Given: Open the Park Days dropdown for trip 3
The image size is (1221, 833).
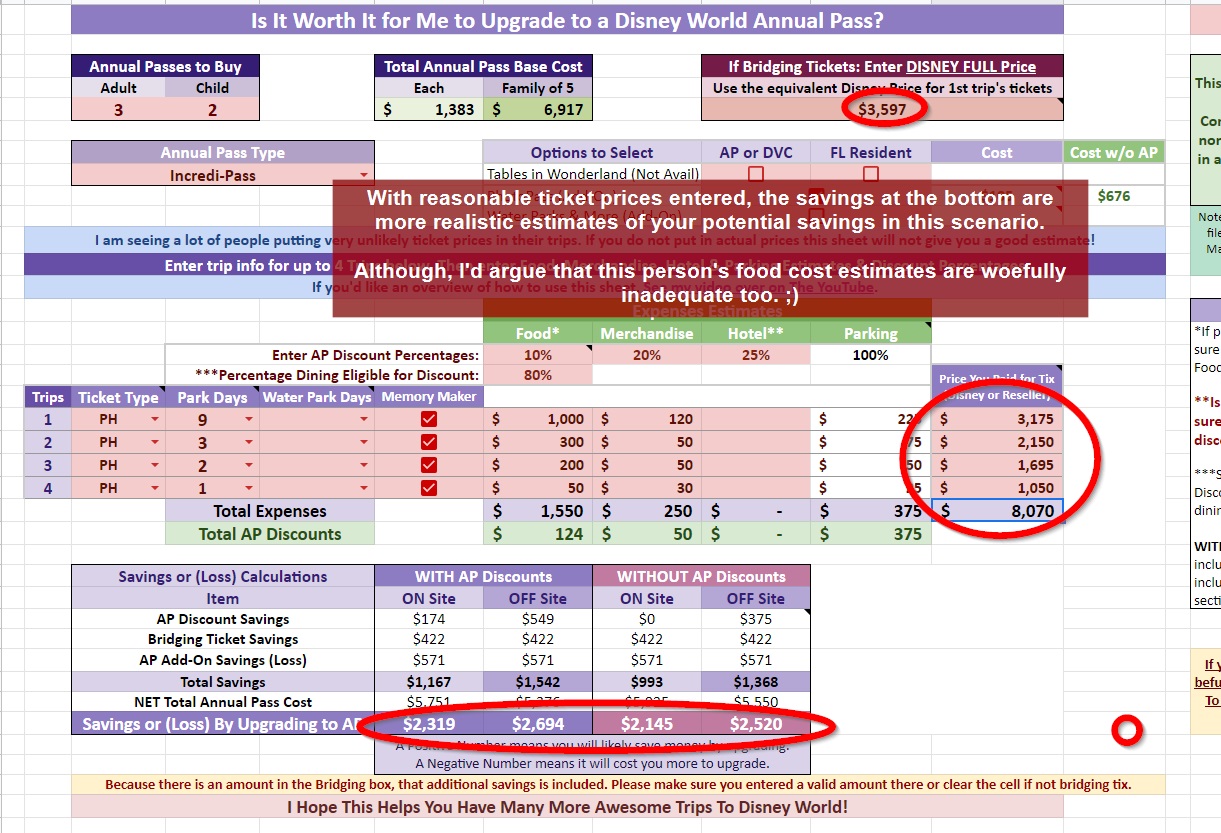Looking at the screenshot, I should (x=248, y=465).
